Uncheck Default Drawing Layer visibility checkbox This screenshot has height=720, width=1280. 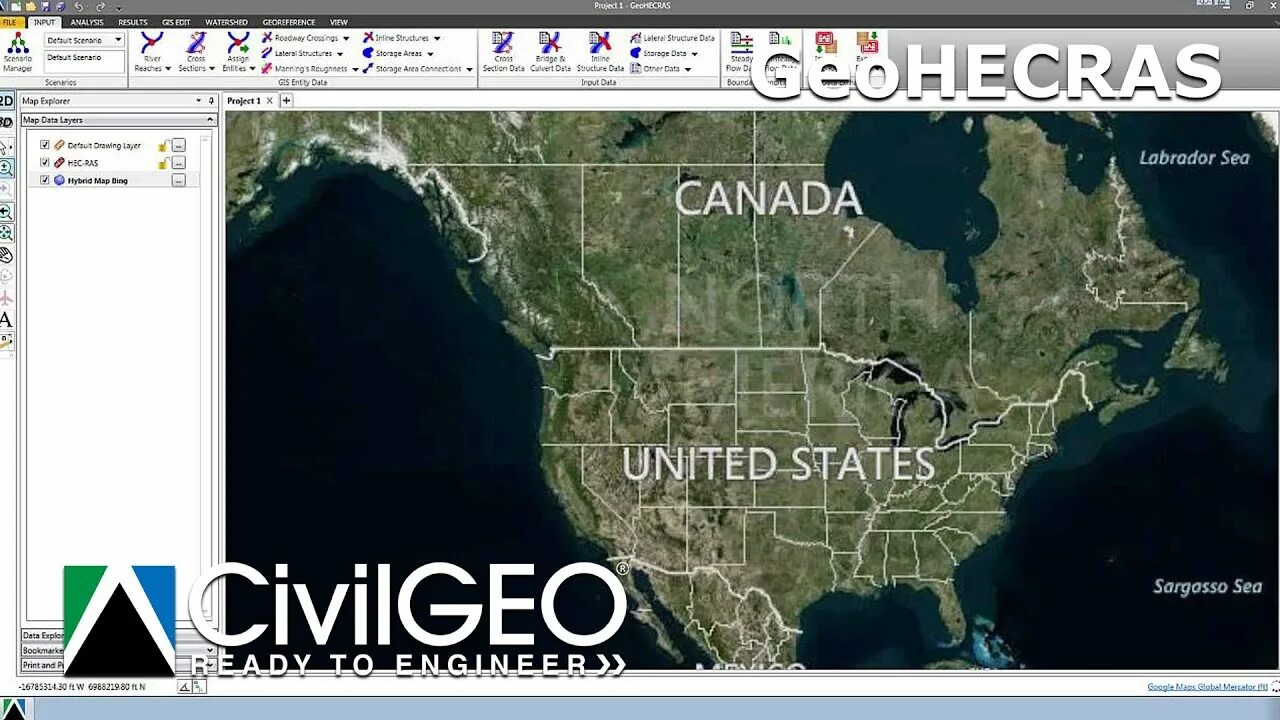tap(45, 145)
